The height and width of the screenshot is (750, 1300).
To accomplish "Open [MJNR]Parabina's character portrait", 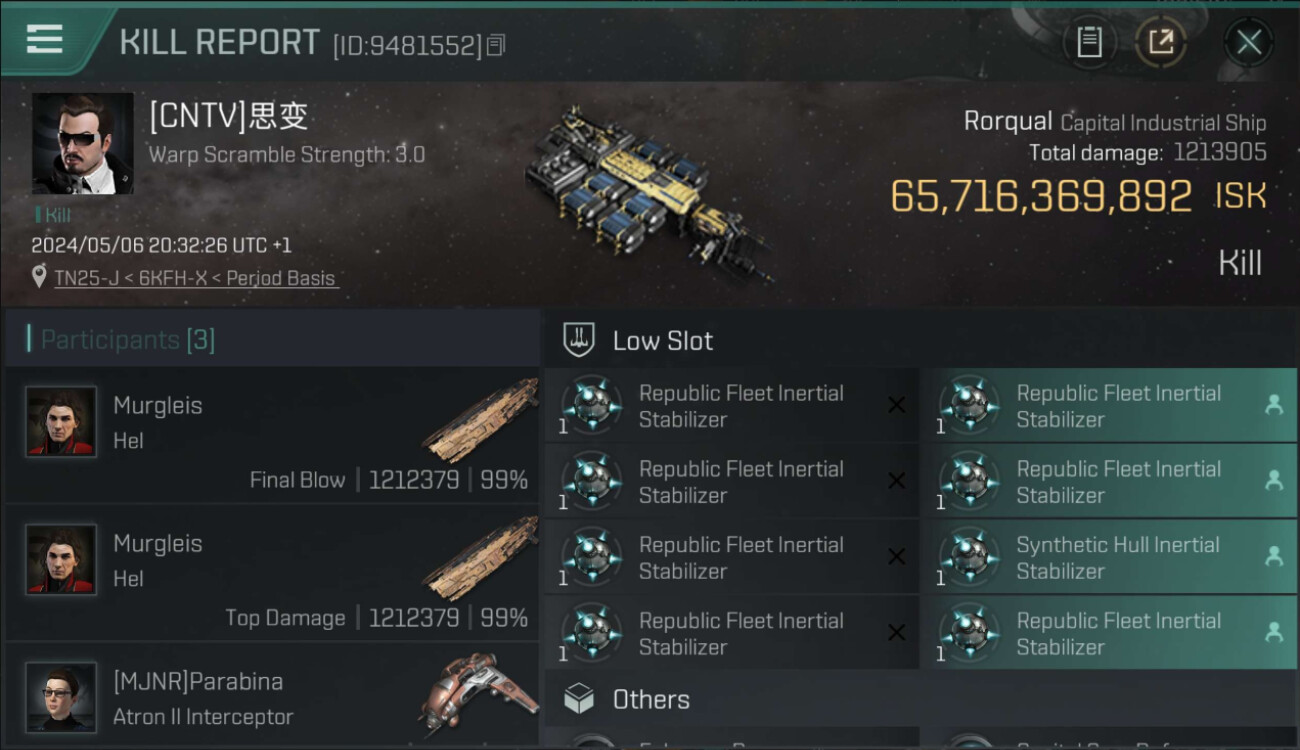I will coord(62,696).
